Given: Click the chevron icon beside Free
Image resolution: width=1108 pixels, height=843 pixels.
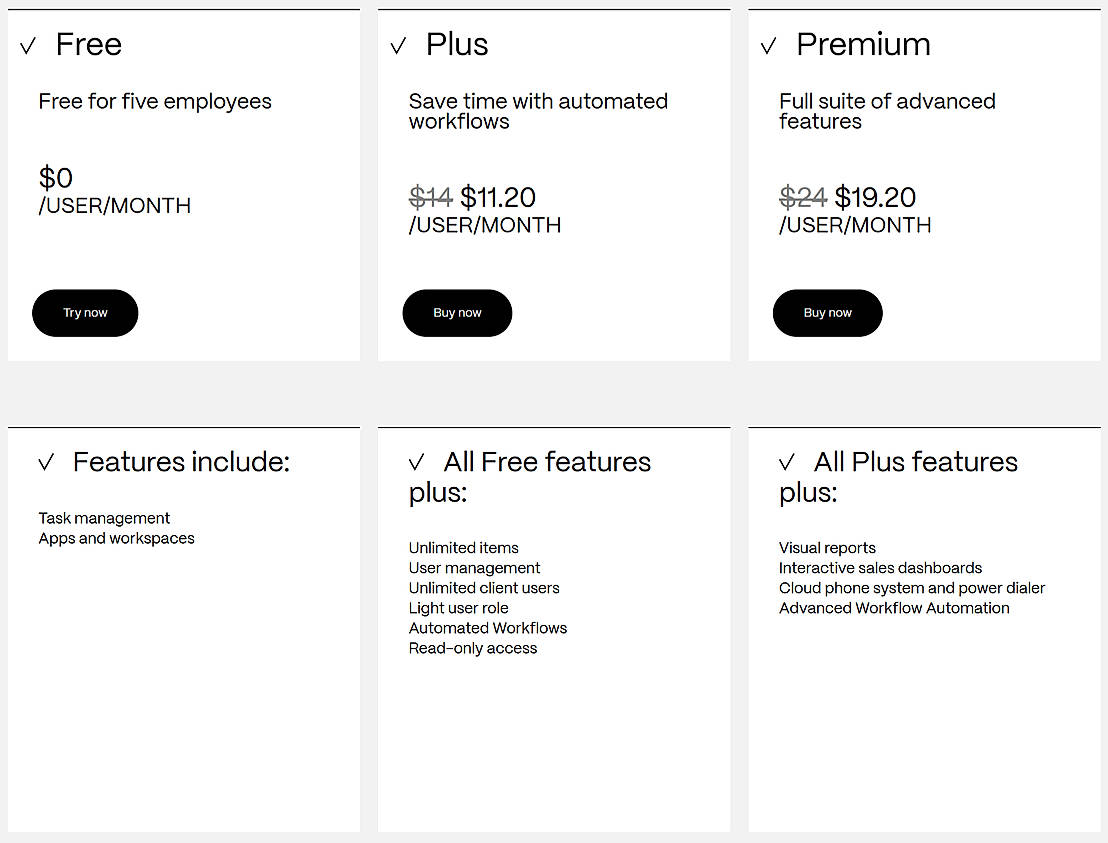Looking at the screenshot, I should (28, 46).
